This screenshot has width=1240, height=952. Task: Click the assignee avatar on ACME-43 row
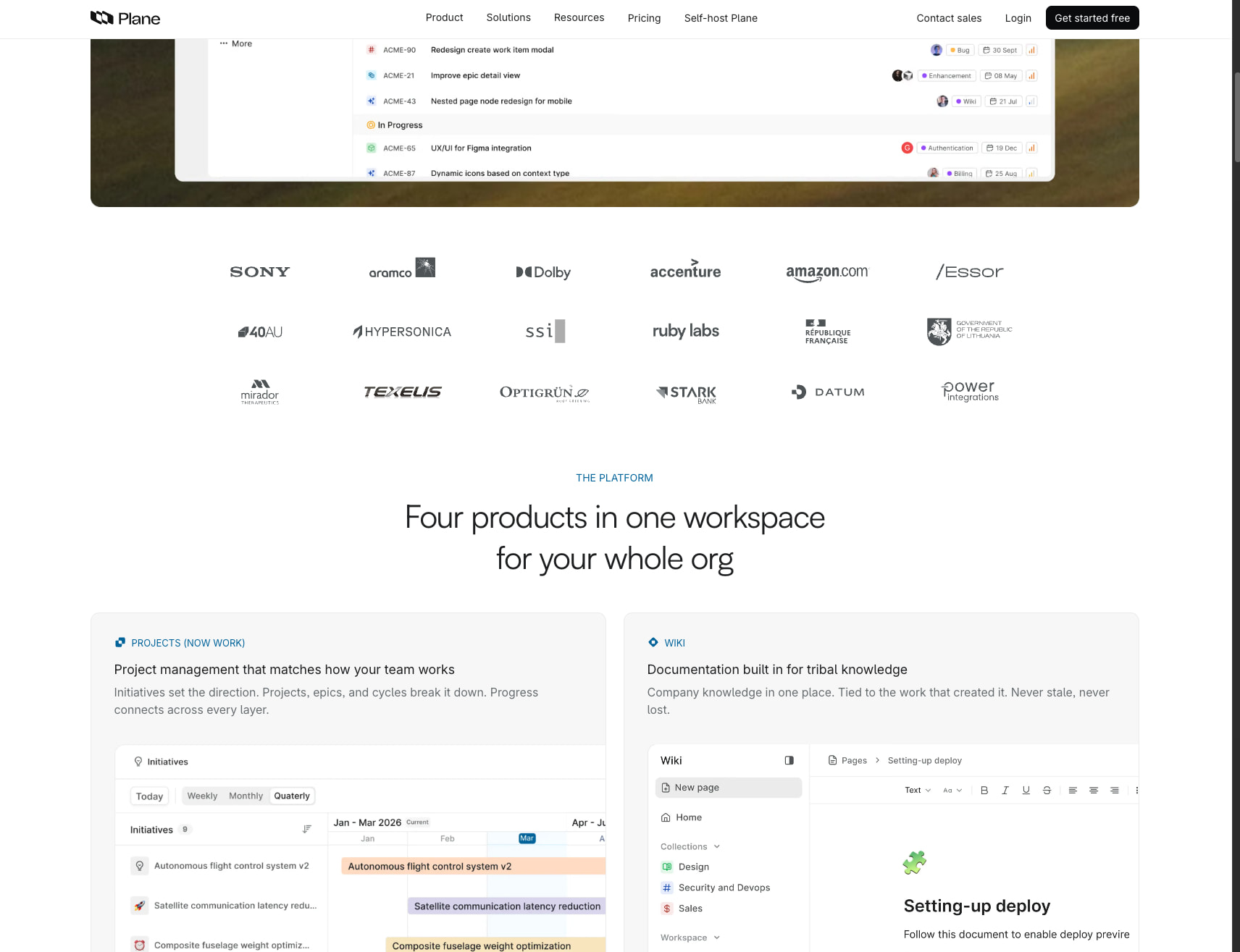point(942,101)
